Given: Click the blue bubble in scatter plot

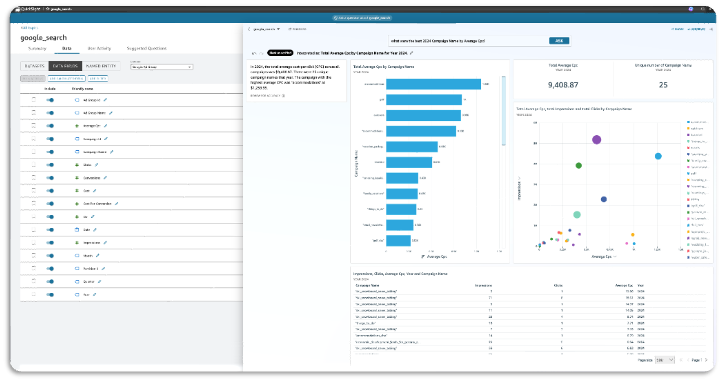Looking at the screenshot, I should [658, 156].
